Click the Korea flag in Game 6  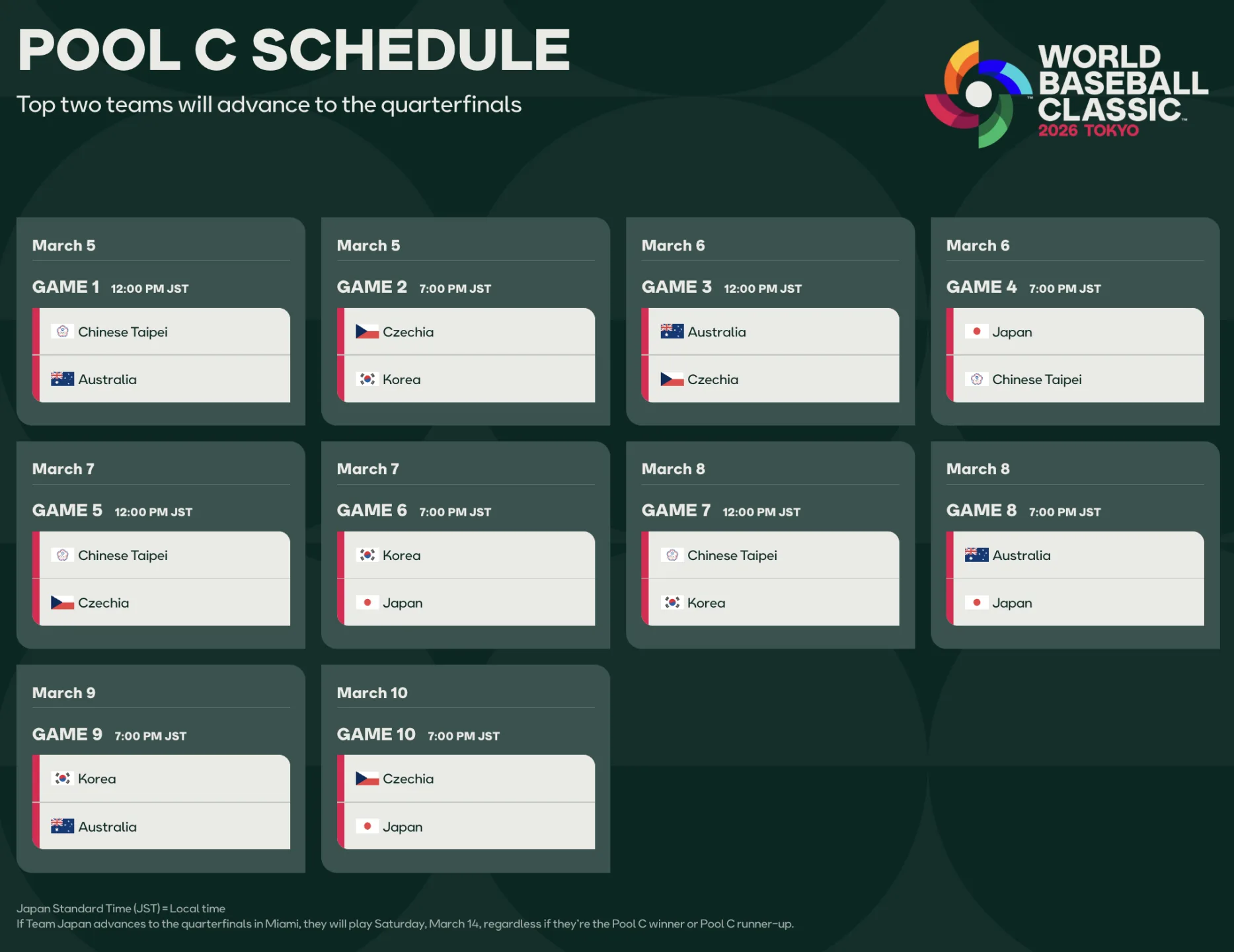[x=367, y=555]
